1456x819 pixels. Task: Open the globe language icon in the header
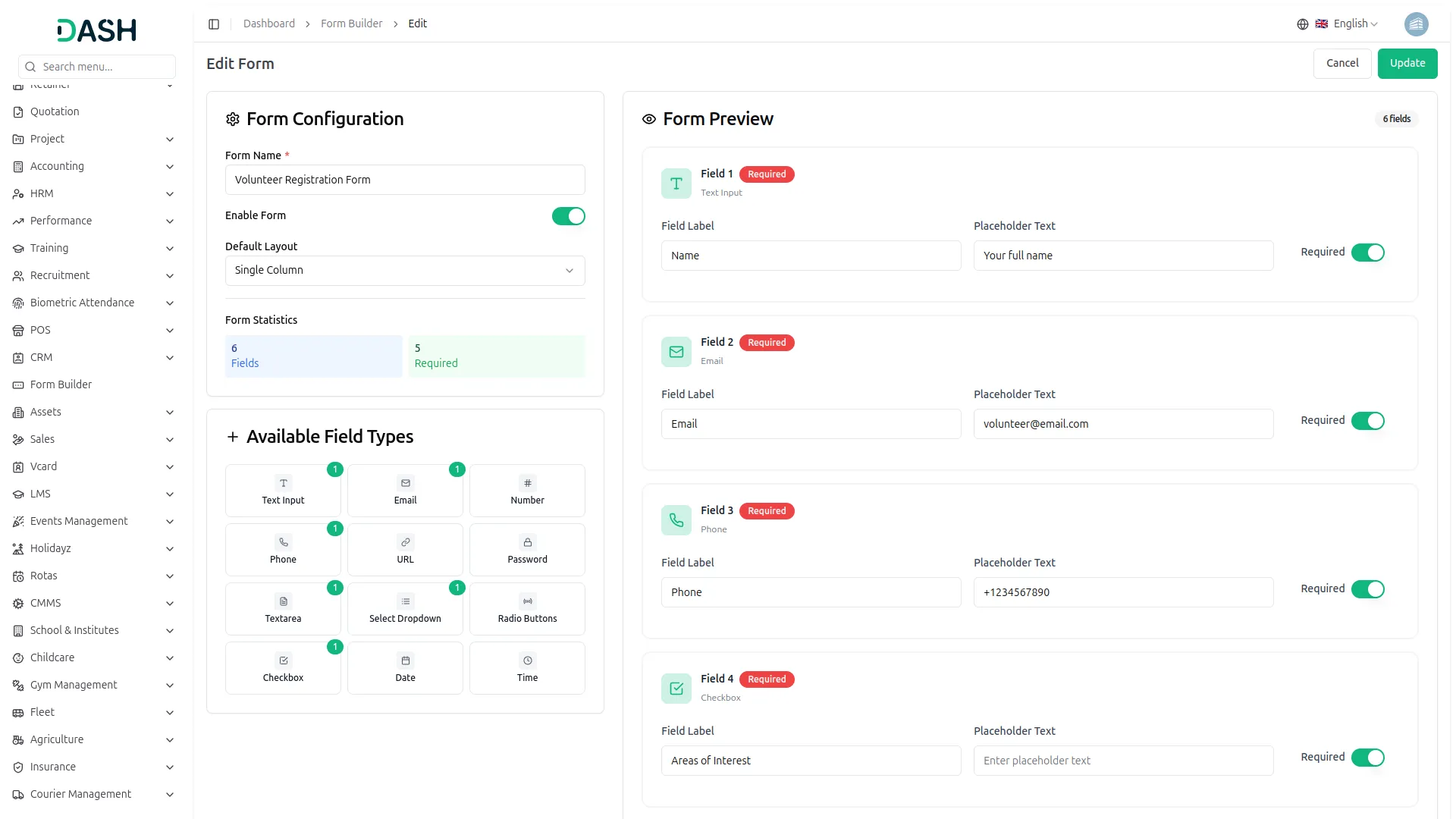1302,24
